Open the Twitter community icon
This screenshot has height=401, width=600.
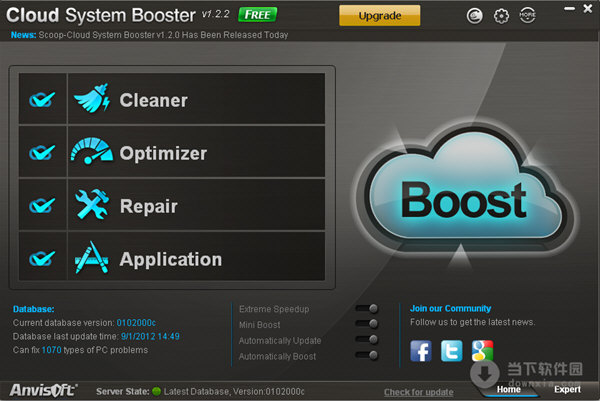[x=452, y=351]
